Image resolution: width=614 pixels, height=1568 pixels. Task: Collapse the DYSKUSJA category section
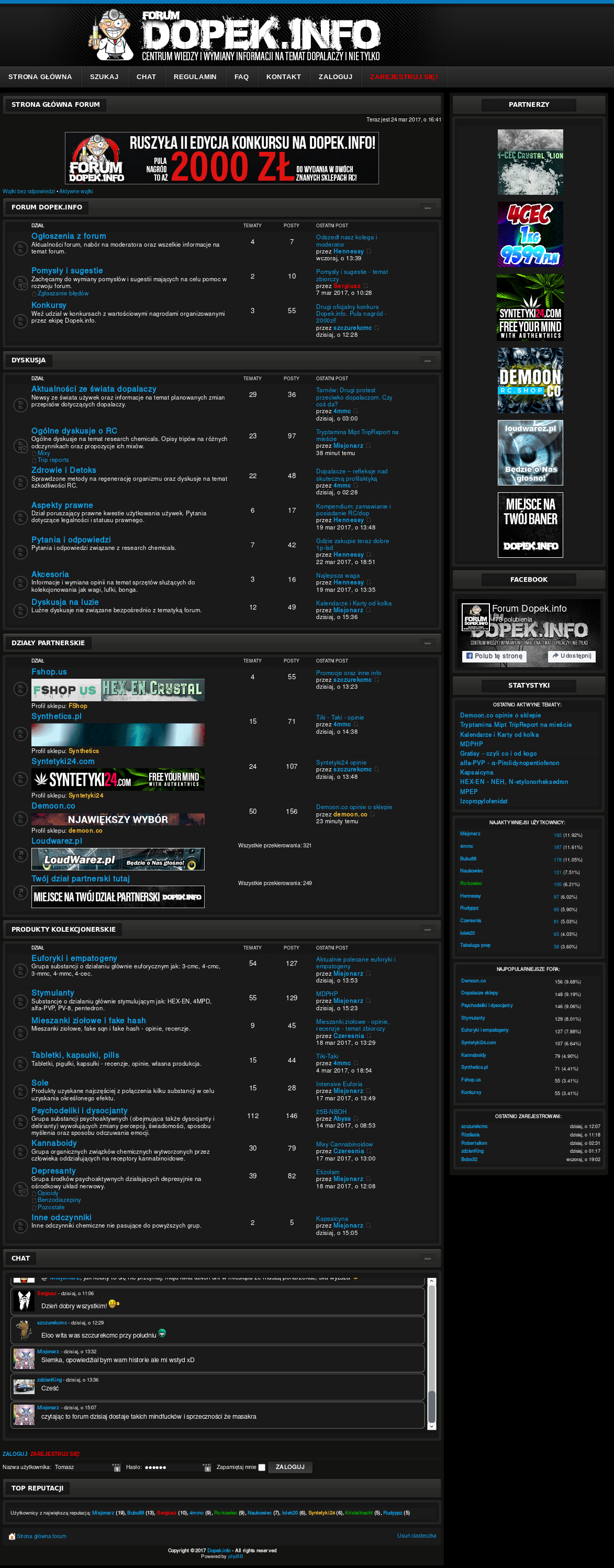tap(427, 361)
